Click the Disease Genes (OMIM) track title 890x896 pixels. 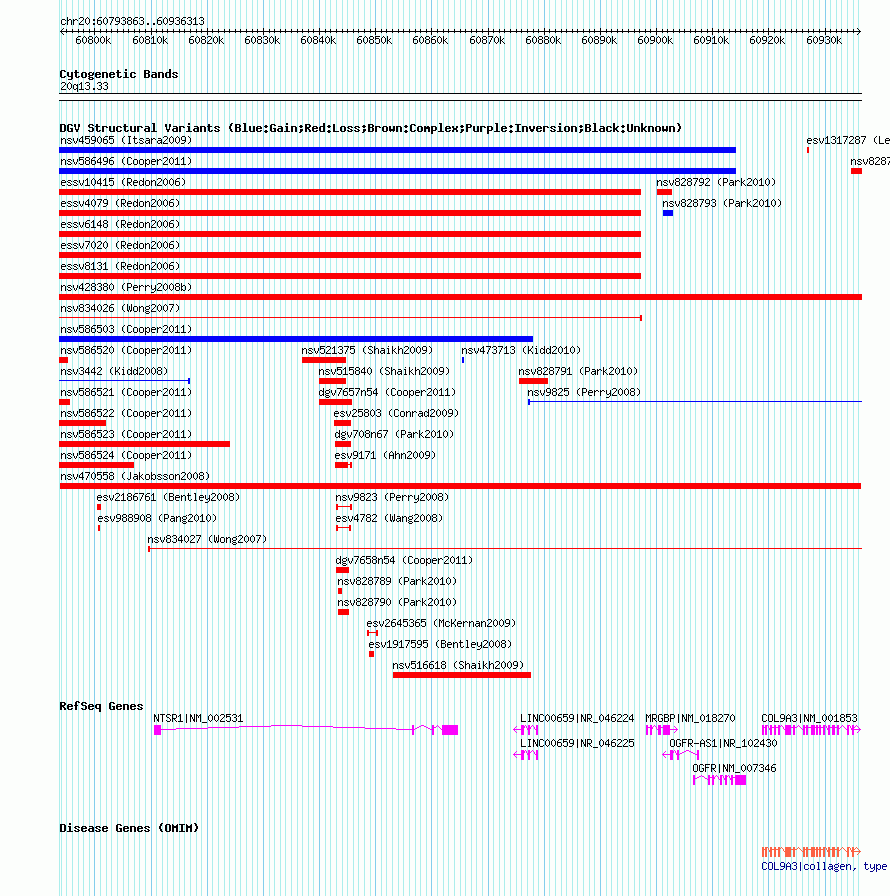(x=129, y=829)
